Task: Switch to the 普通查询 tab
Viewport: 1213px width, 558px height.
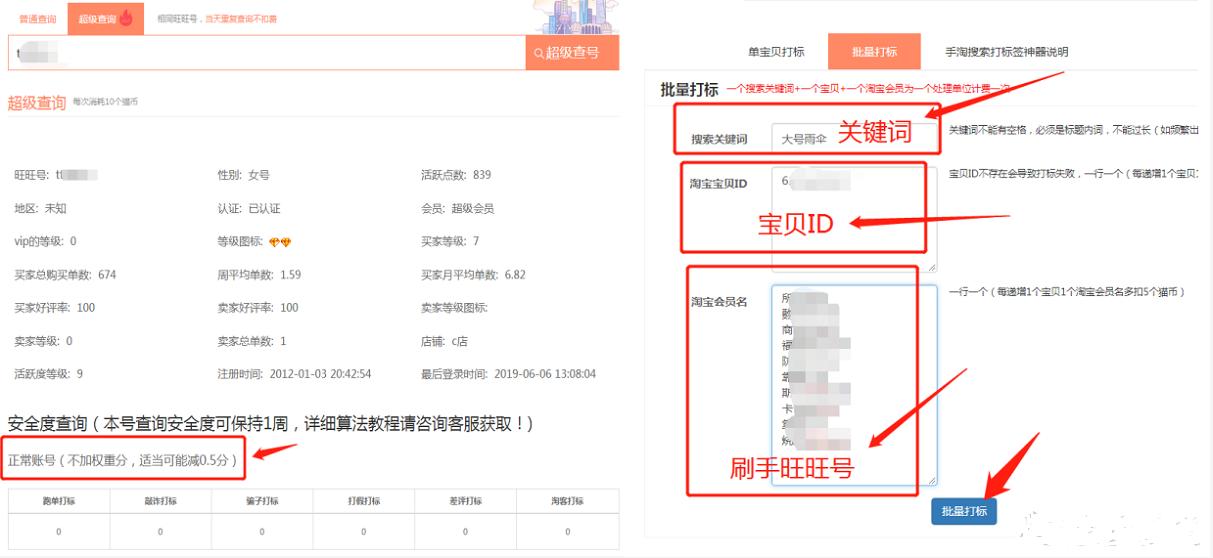Action: 38,19
